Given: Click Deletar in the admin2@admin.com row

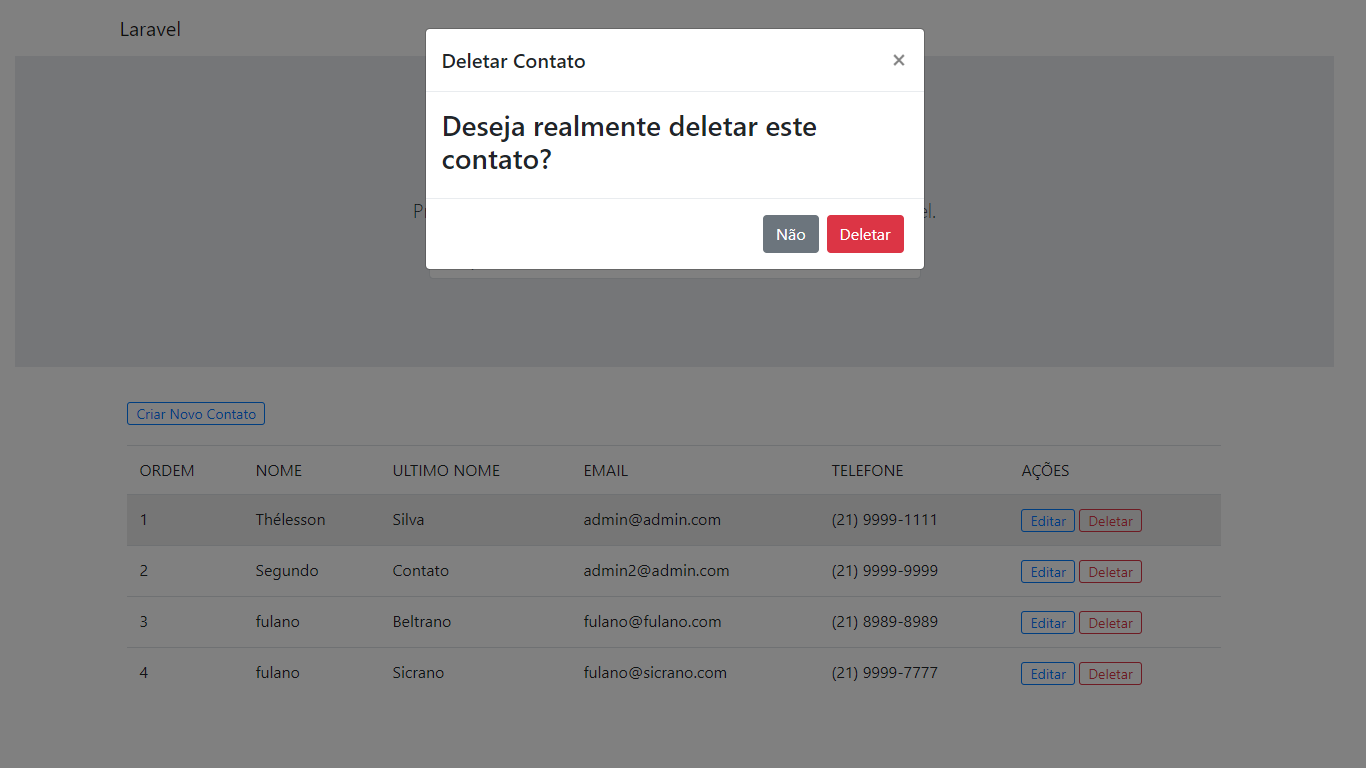Looking at the screenshot, I should (x=1110, y=572).
